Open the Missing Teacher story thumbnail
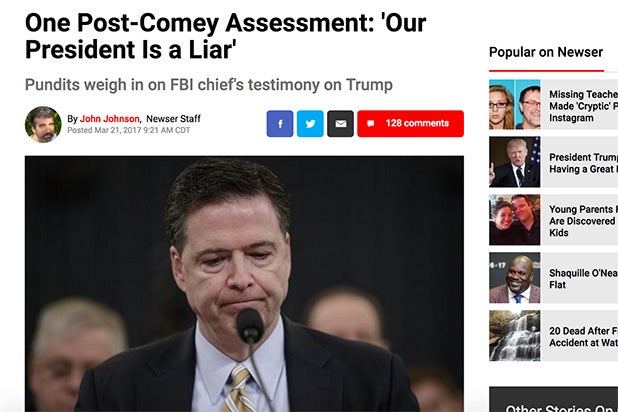 tap(515, 104)
